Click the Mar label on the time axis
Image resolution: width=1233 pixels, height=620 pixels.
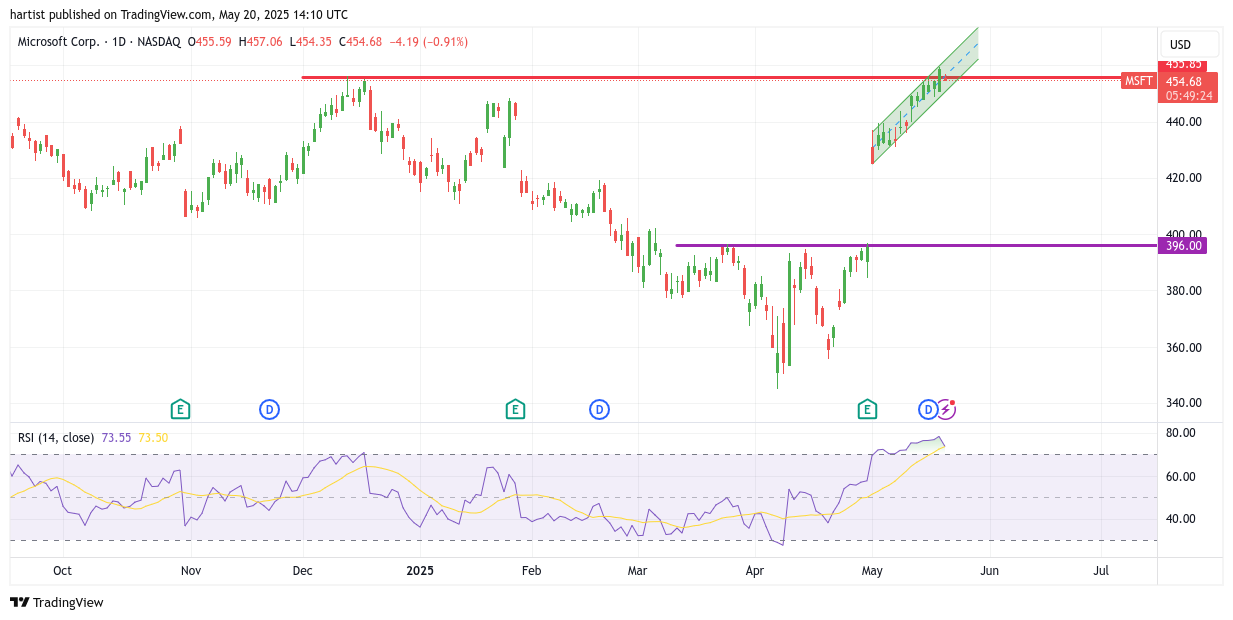click(x=637, y=571)
